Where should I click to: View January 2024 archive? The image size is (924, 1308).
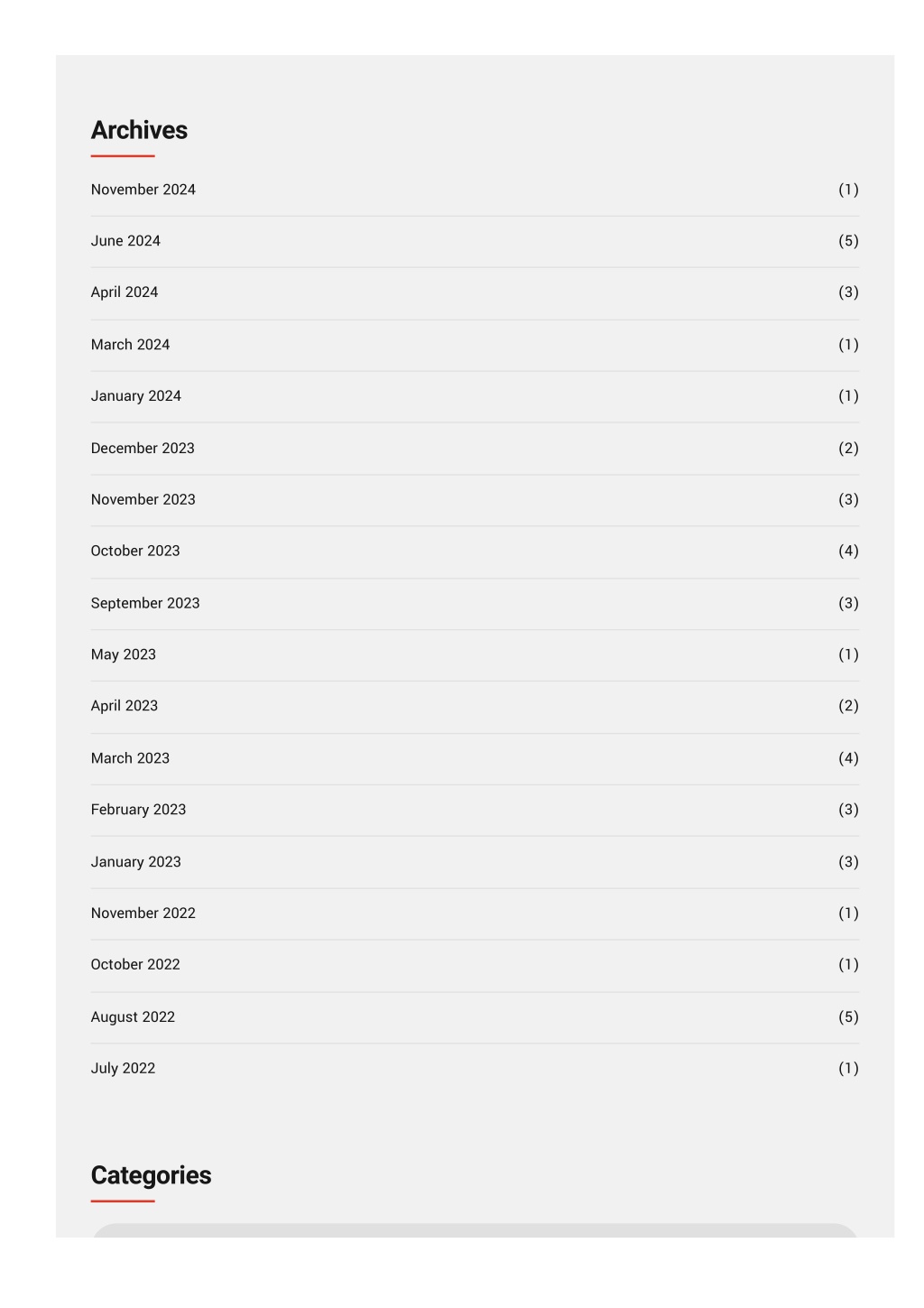tap(136, 396)
